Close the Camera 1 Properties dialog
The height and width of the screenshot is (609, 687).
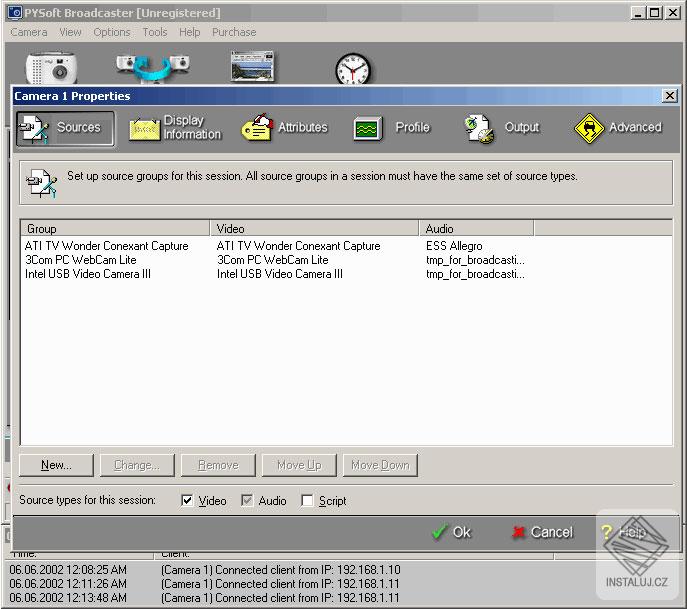pyautogui.click(x=669, y=96)
